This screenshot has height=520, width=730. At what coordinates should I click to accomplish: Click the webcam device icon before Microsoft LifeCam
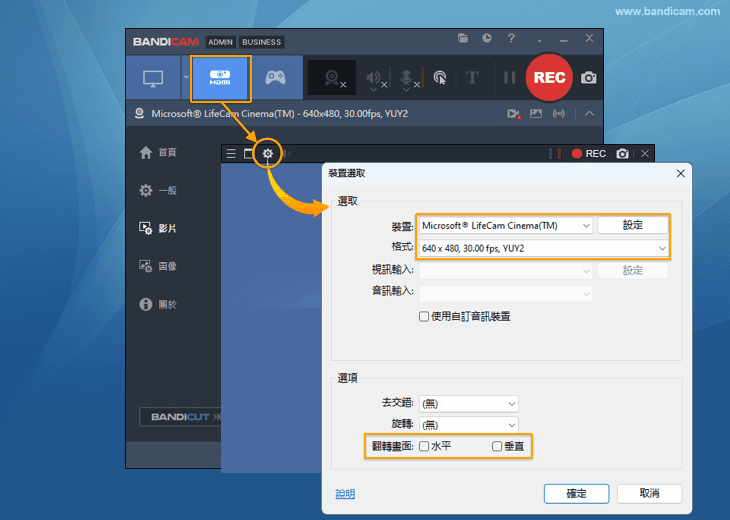139,114
